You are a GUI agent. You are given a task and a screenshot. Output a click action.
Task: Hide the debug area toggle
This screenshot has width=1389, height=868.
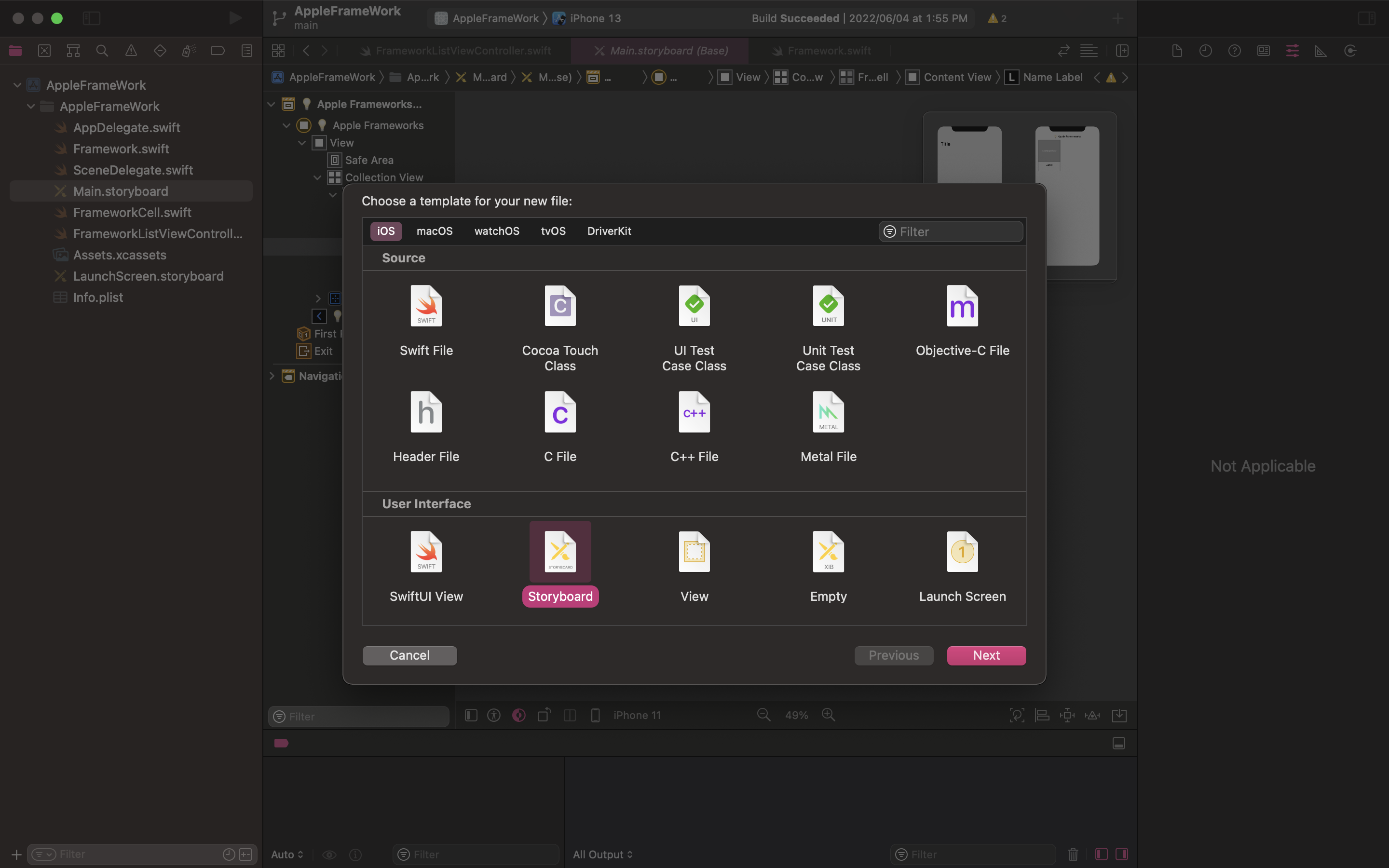pyautogui.click(x=1118, y=744)
